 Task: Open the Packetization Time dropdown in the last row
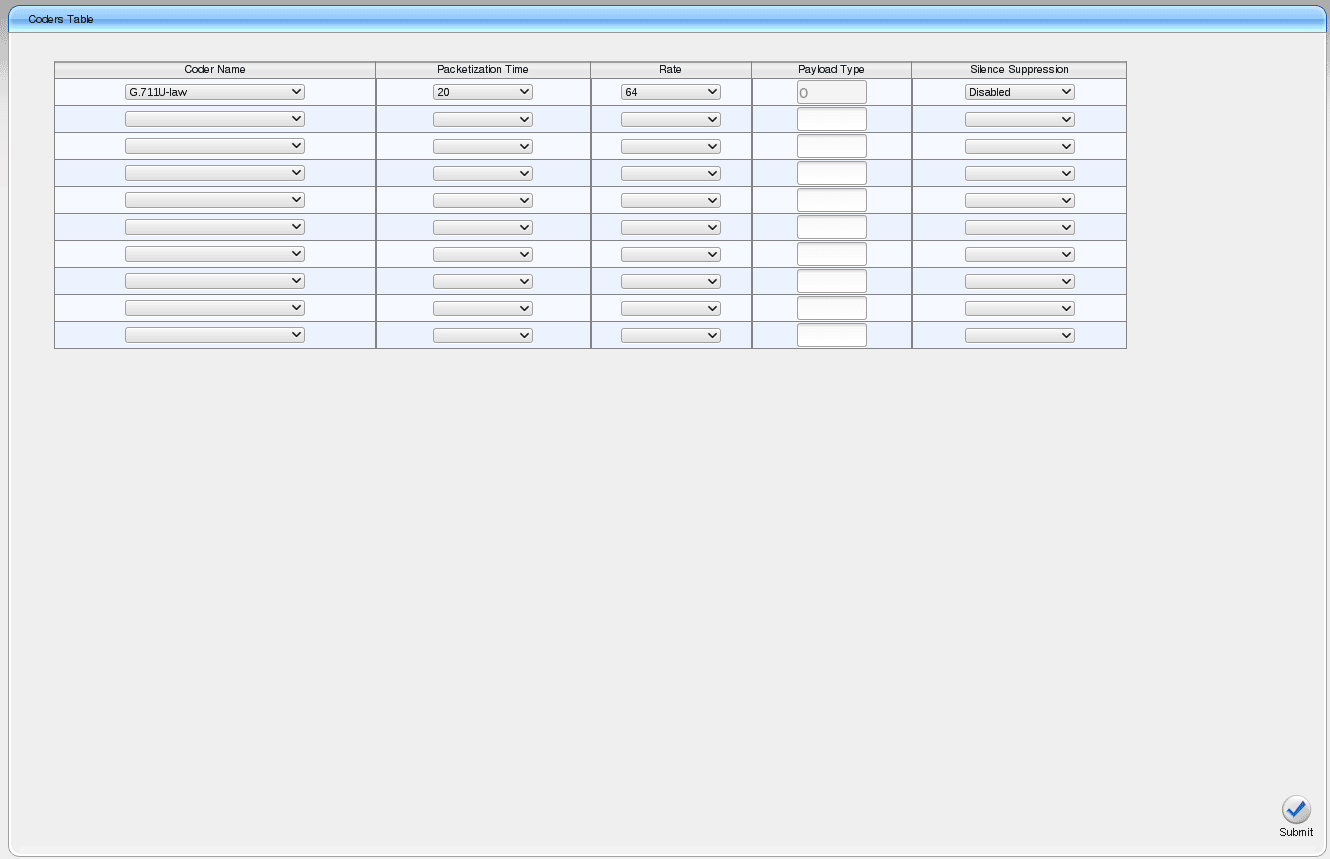tap(483, 335)
